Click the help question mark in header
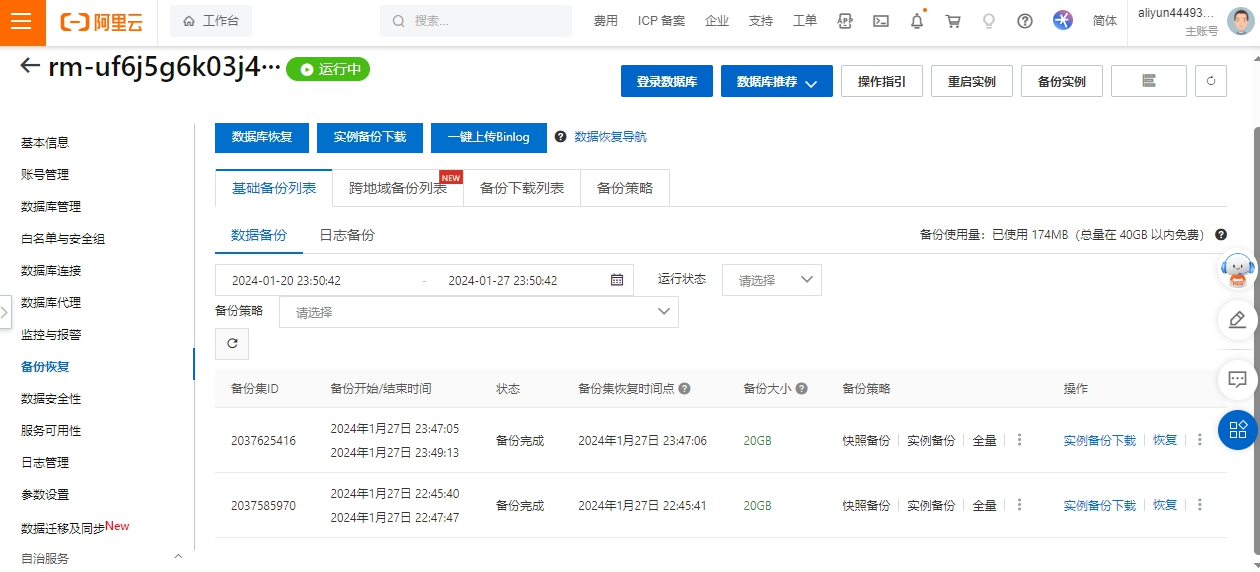1260x572 pixels. point(1025,21)
